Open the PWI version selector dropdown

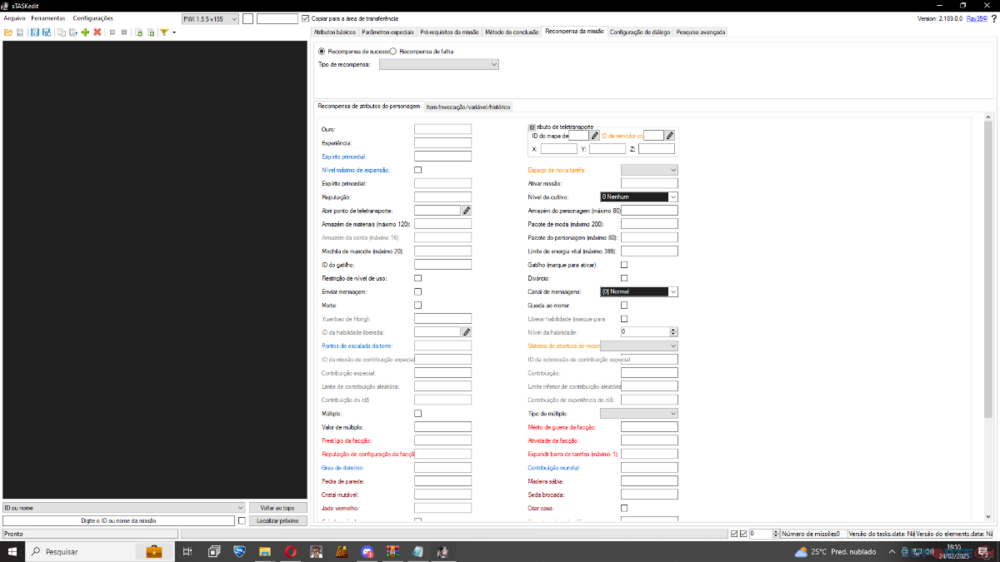pyautogui.click(x=210, y=18)
